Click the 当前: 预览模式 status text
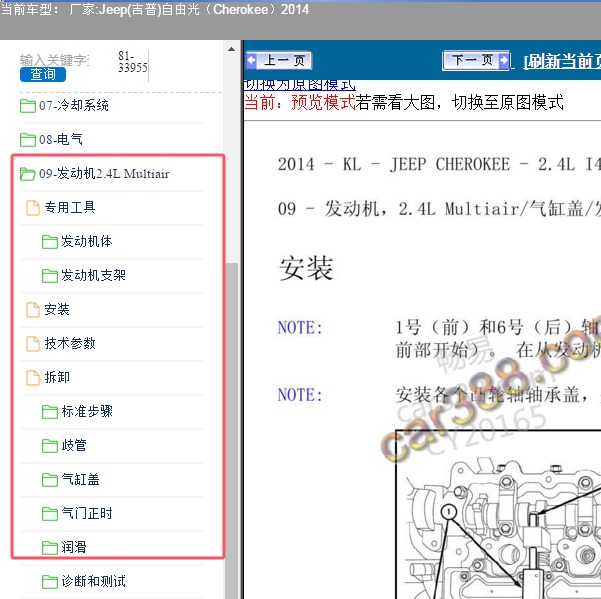The image size is (601, 599). tap(300, 103)
